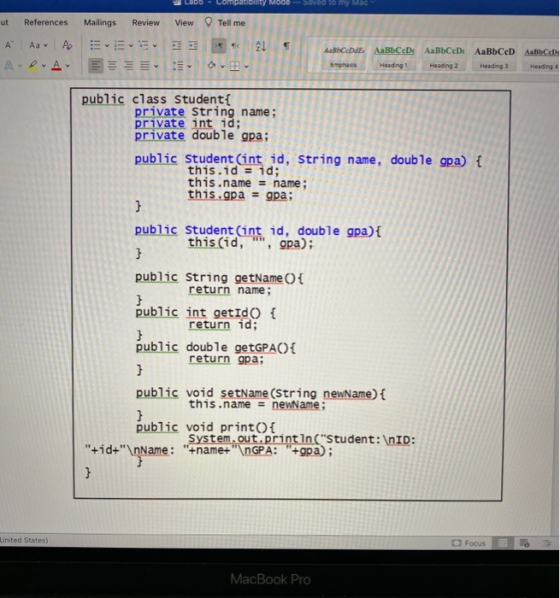This screenshot has width=560, height=598.
Task: Select center text alignment
Action: [112, 66]
